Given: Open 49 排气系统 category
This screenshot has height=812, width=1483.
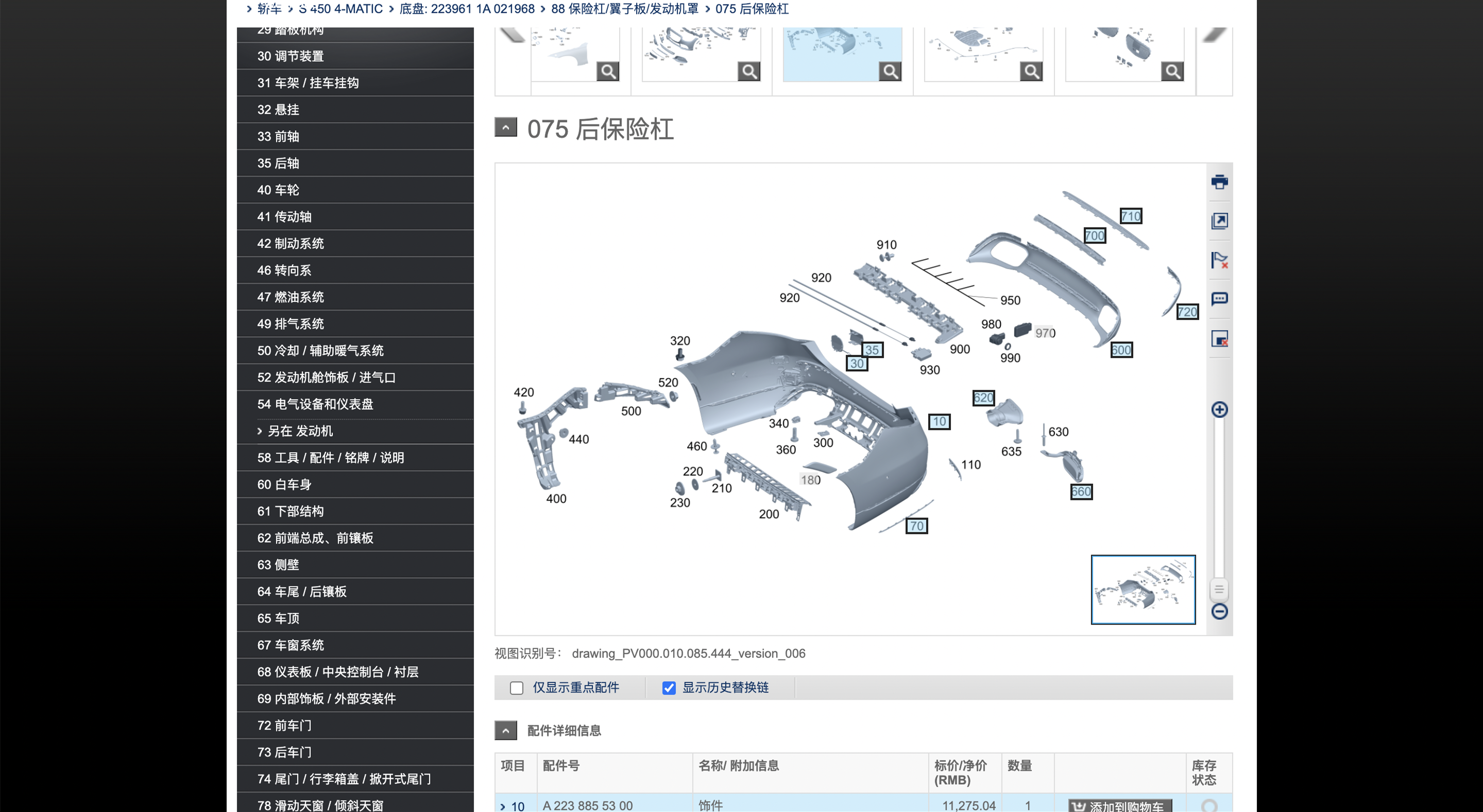Looking at the screenshot, I should tap(355, 324).
